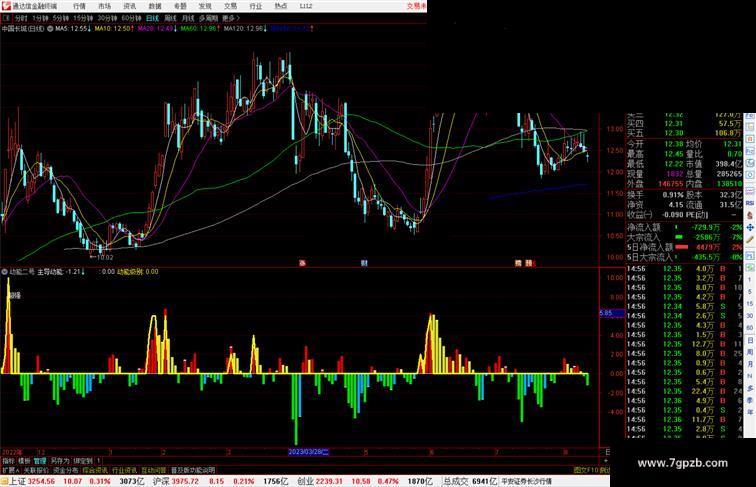The image size is (756, 487).
Task: Select the 多周期 multi-period view
Action: [x=209, y=18]
